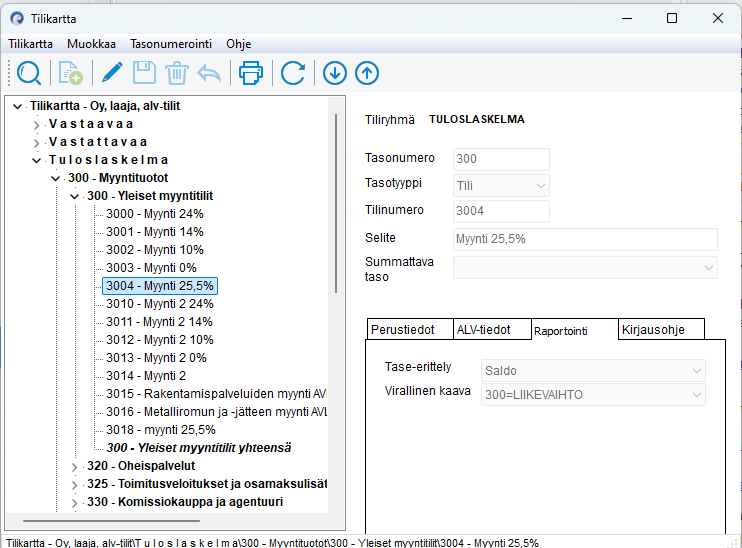Click the Selite field with Myynti 25,5%
The image size is (742, 548).
585,239
